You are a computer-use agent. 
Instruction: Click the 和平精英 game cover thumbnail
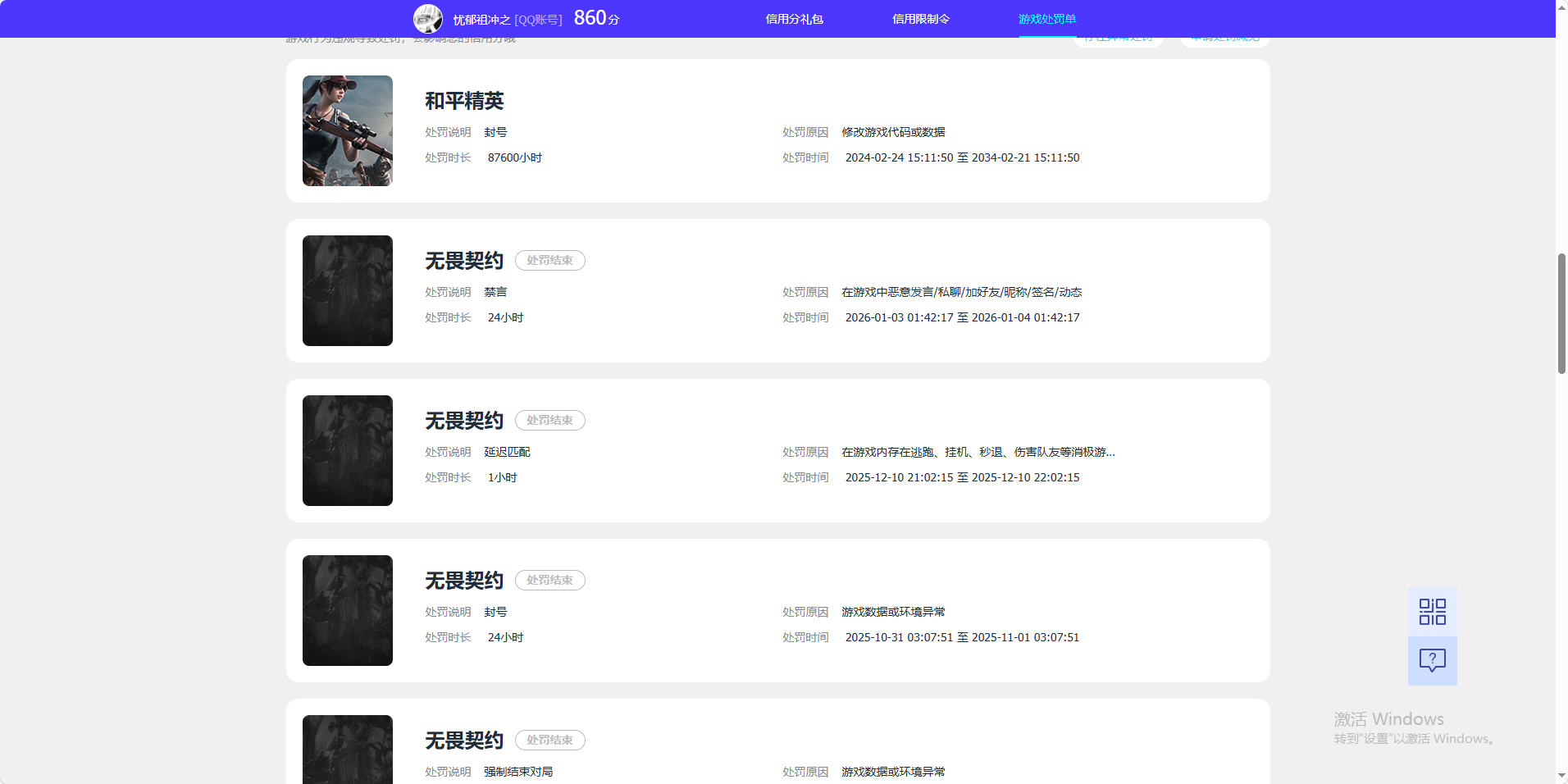click(x=348, y=130)
